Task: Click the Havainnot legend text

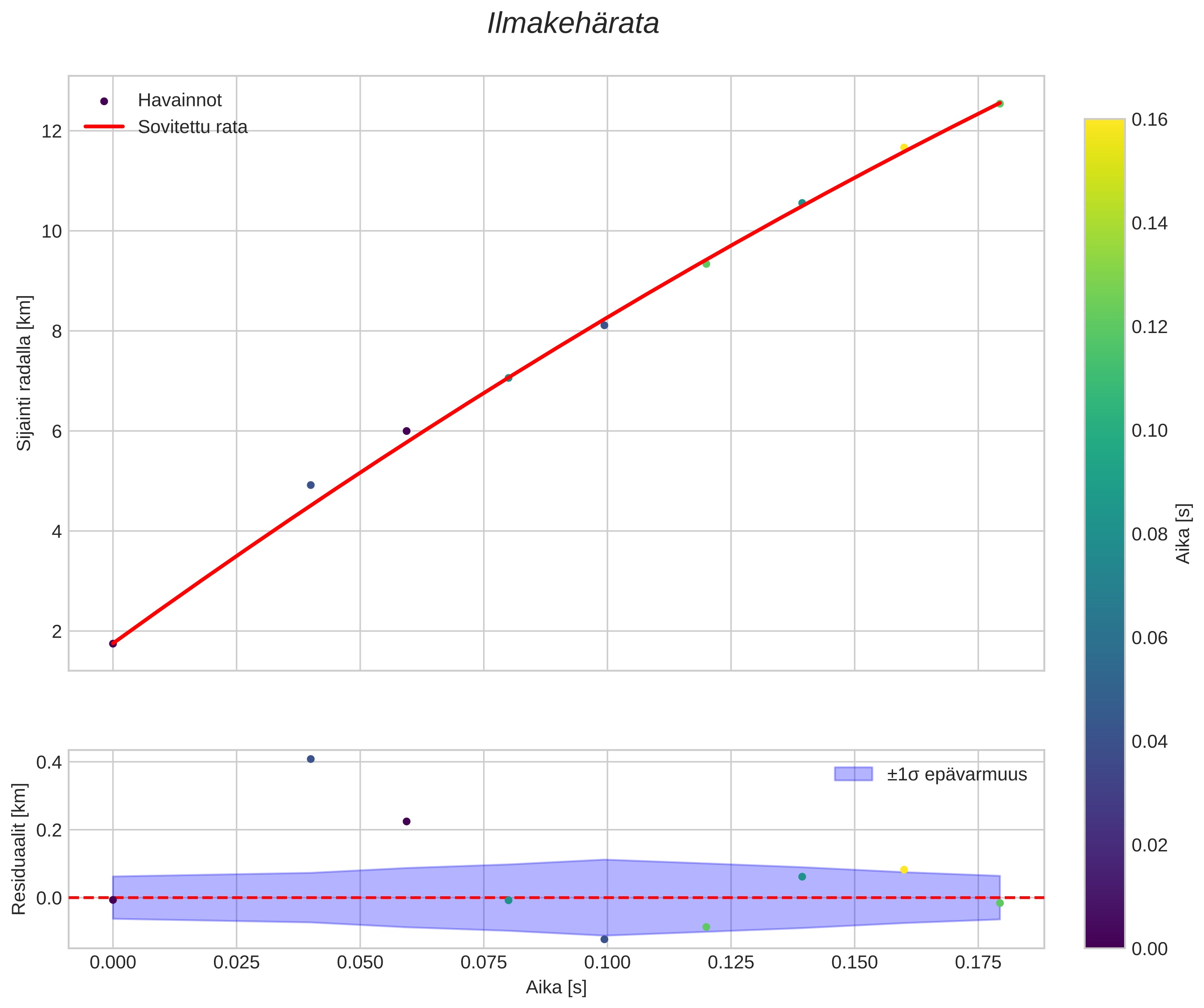Action: [179, 101]
